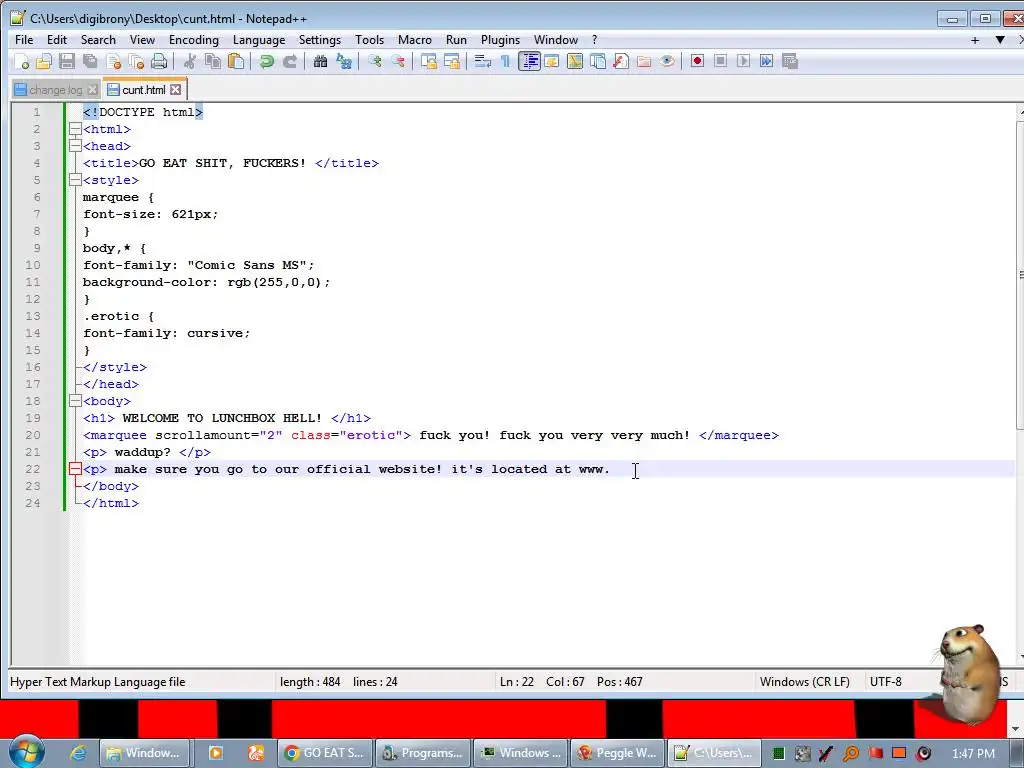Image resolution: width=1024 pixels, height=768 pixels.
Task: Open the File menu
Action: coord(24,40)
